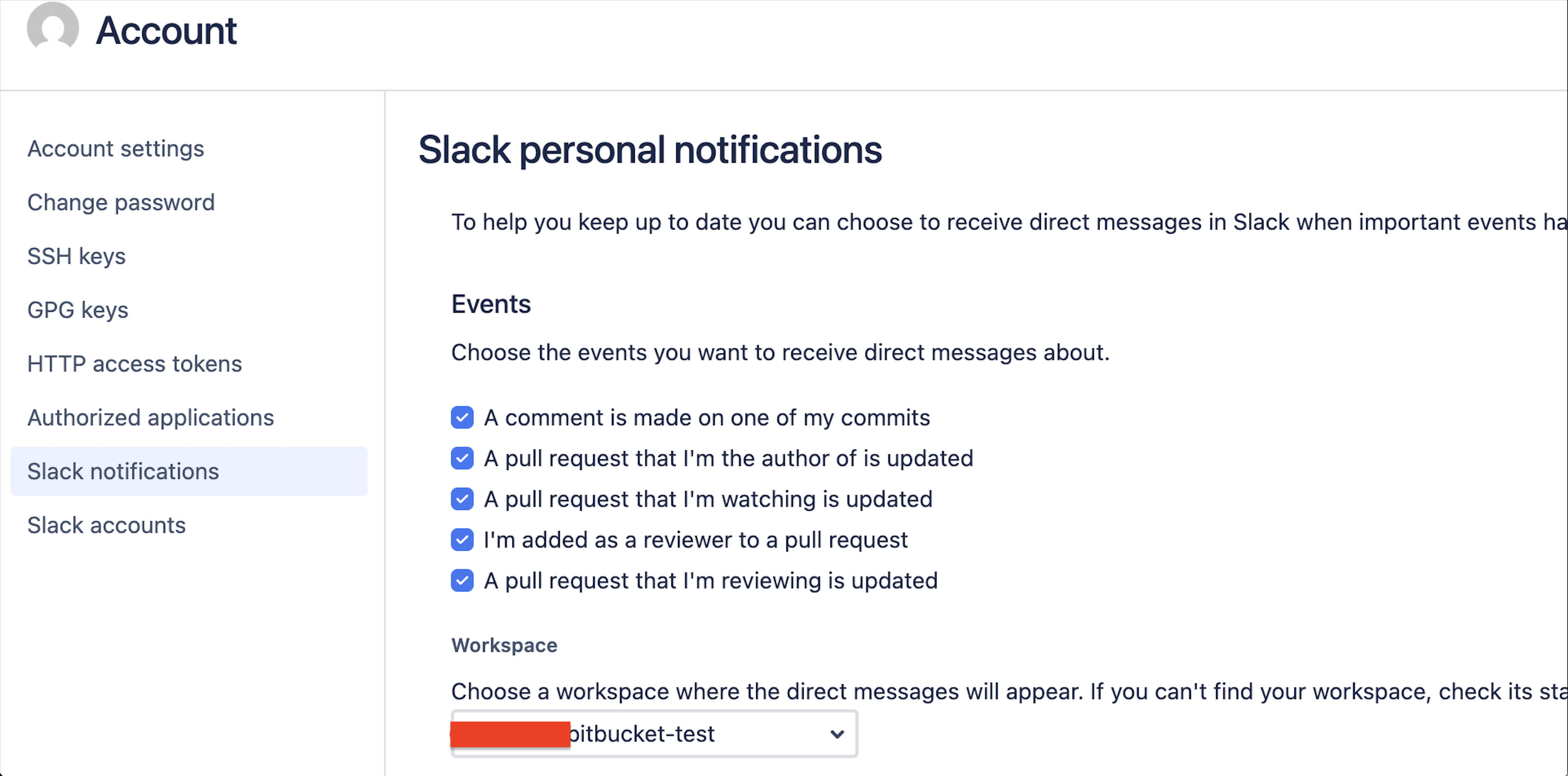Open the workspace dropdown showing bitbucket-test

tap(654, 733)
